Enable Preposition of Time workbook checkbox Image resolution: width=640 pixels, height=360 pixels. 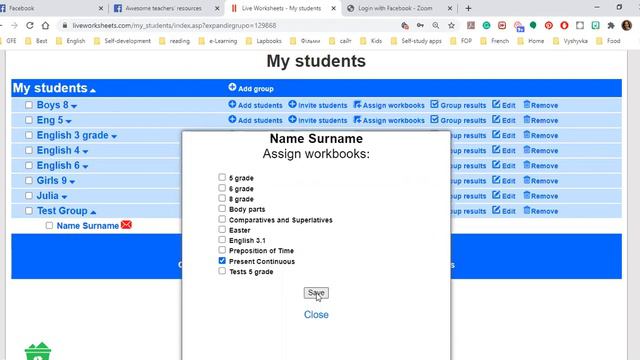click(x=222, y=250)
